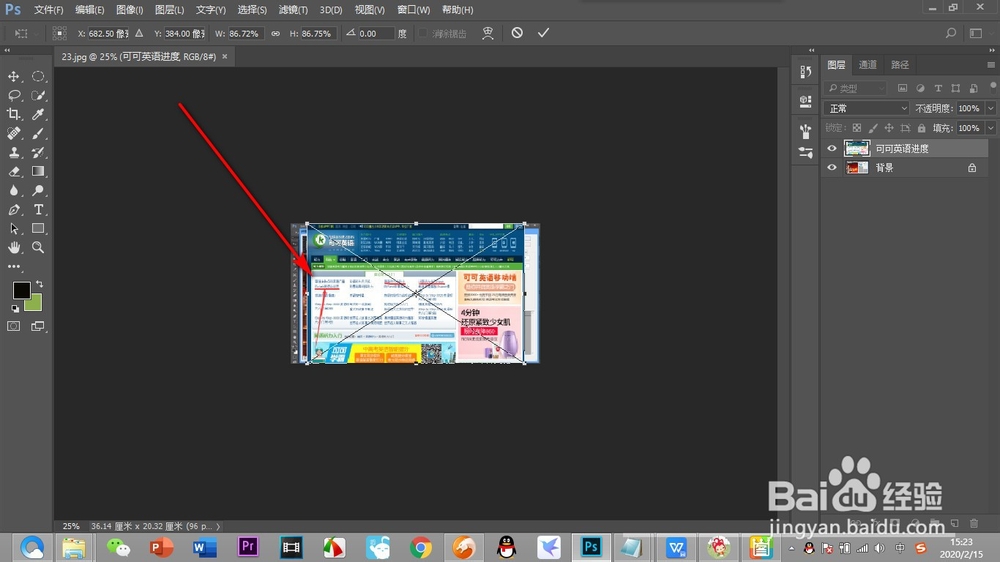Open the screen mode switcher
Screen dimensions: 1000x562
point(38,326)
